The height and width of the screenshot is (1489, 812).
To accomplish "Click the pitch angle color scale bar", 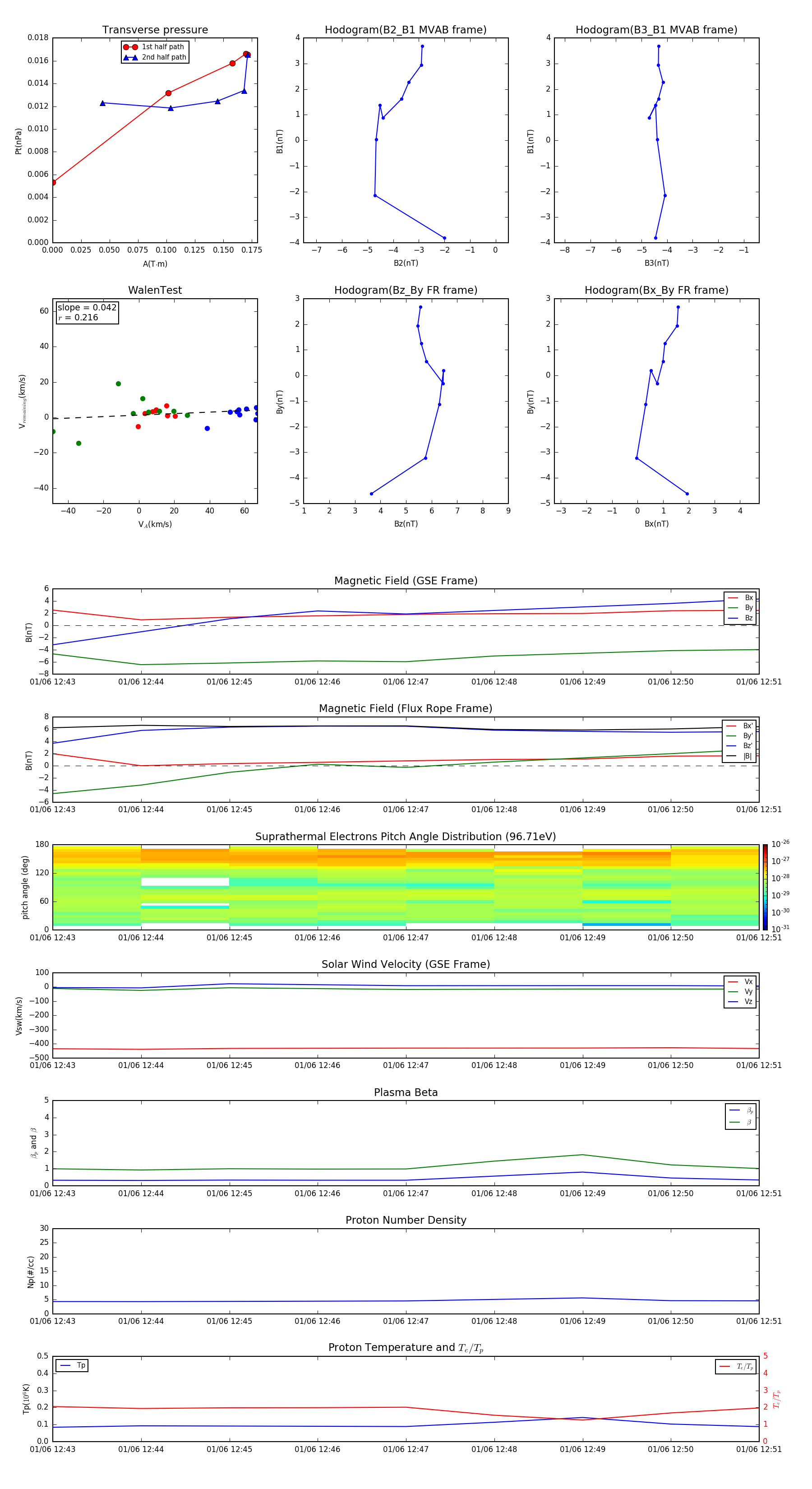I will (765, 887).
